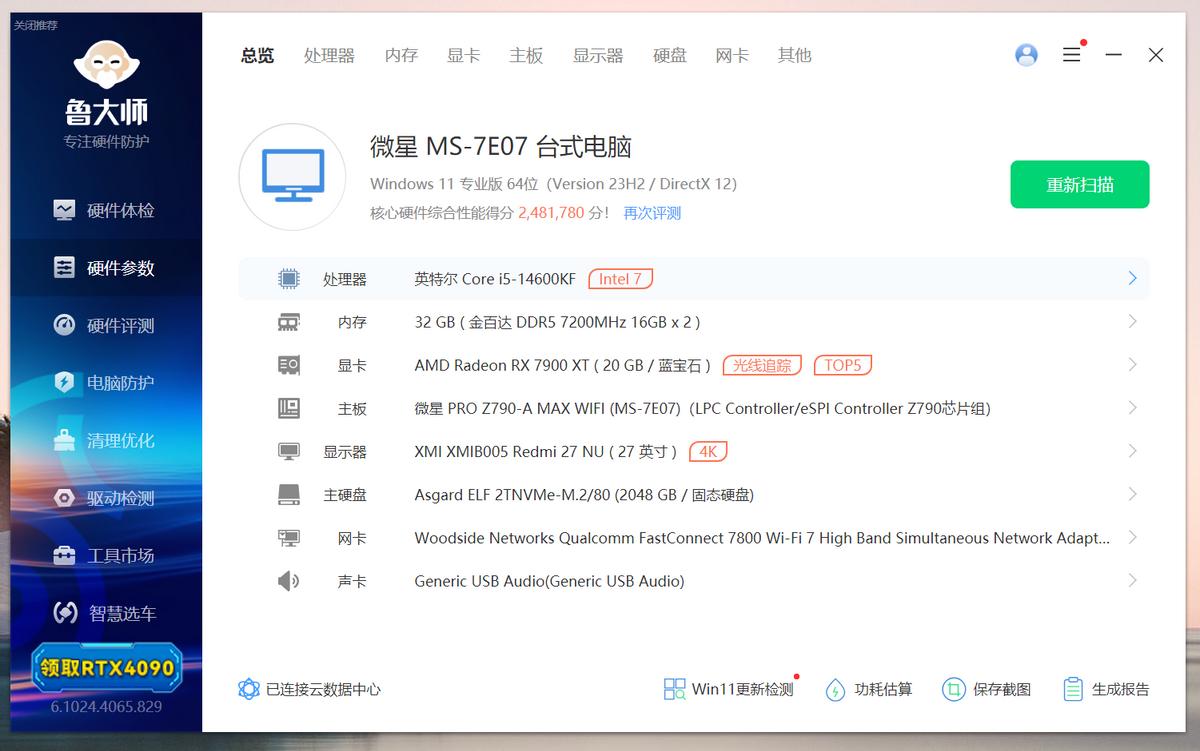Click the 显卡 graphics card icon
This screenshot has width=1200, height=751.
pos(288,365)
